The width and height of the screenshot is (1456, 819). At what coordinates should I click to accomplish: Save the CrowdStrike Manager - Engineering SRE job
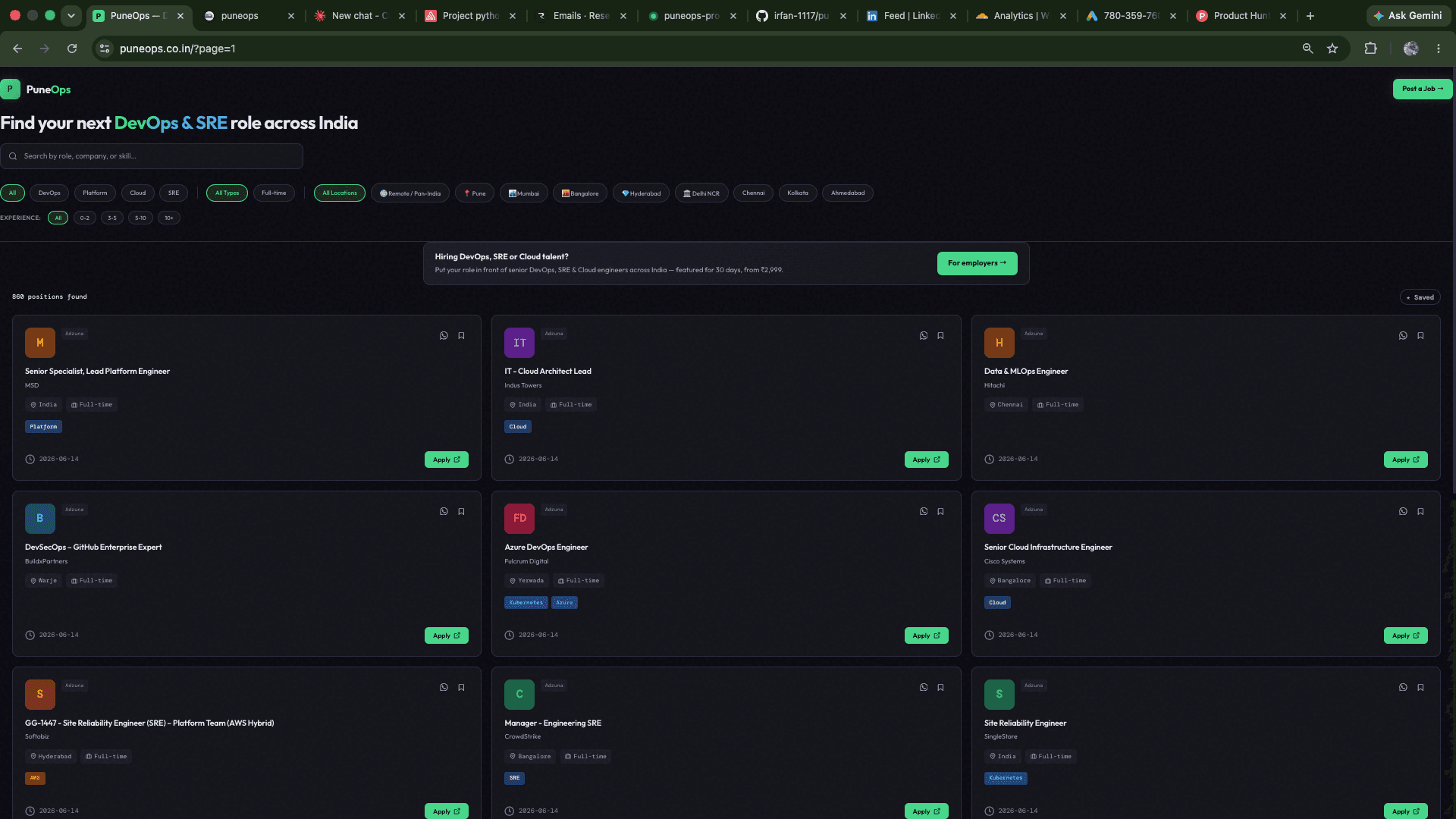point(940,688)
